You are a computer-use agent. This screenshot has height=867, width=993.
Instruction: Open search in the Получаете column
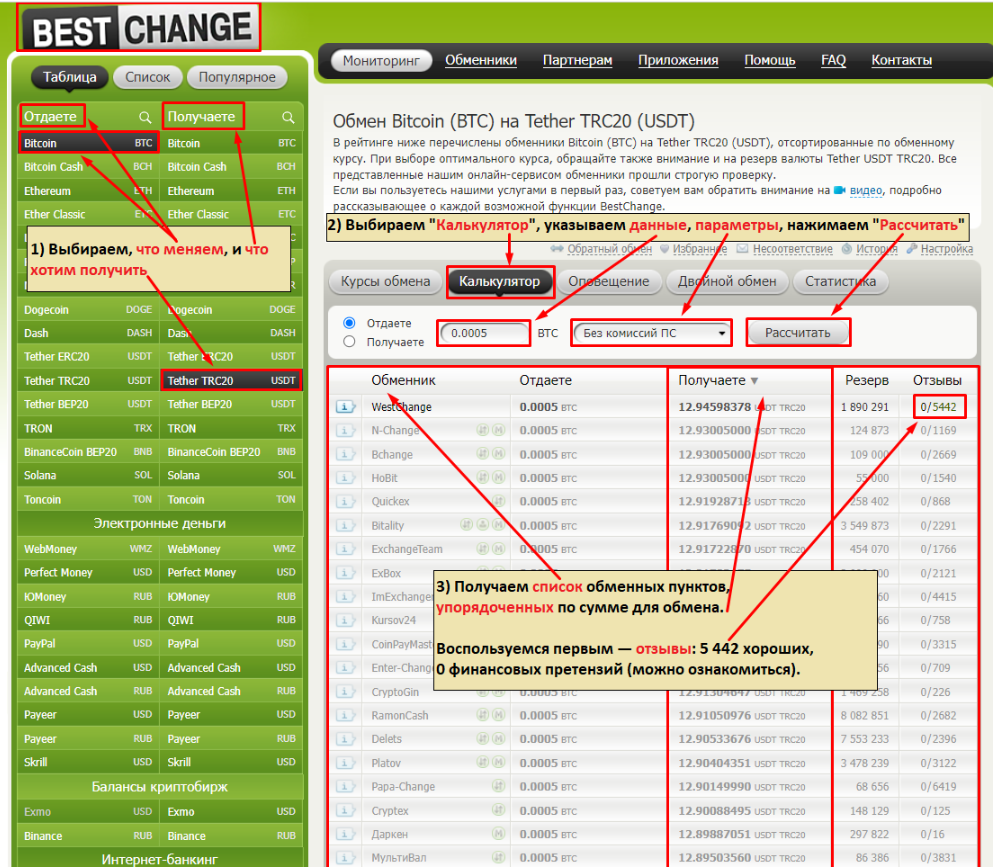tap(288, 117)
